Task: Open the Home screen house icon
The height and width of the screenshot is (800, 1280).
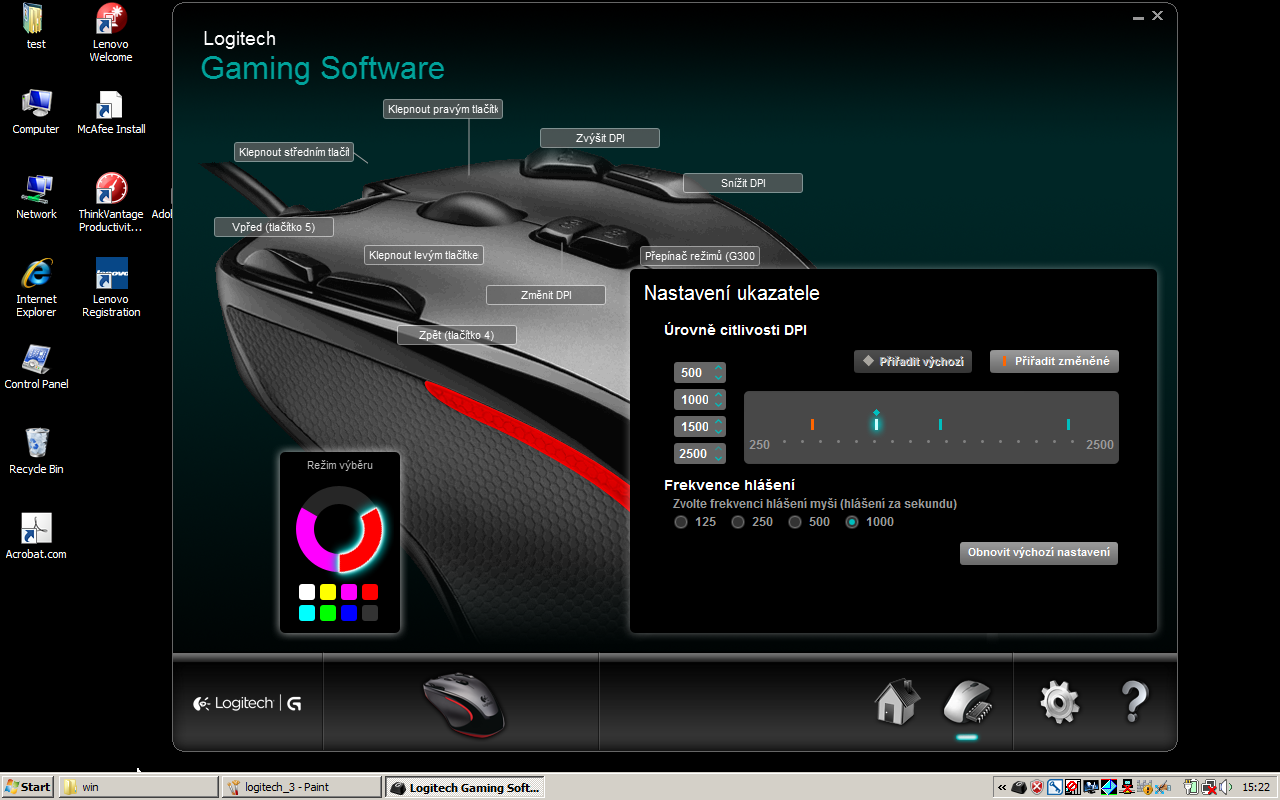Action: (x=897, y=701)
